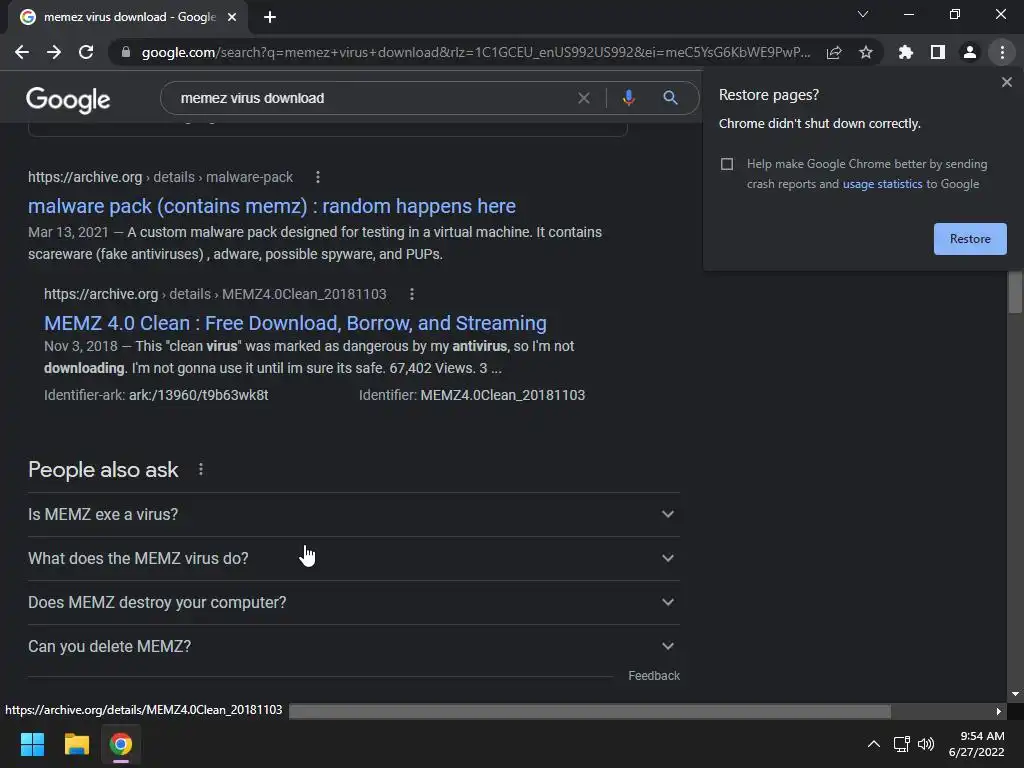Open the Windows Start menu
Image resolution: width=1024 pixels, height=768 pixels.
[x=32, y=744]
